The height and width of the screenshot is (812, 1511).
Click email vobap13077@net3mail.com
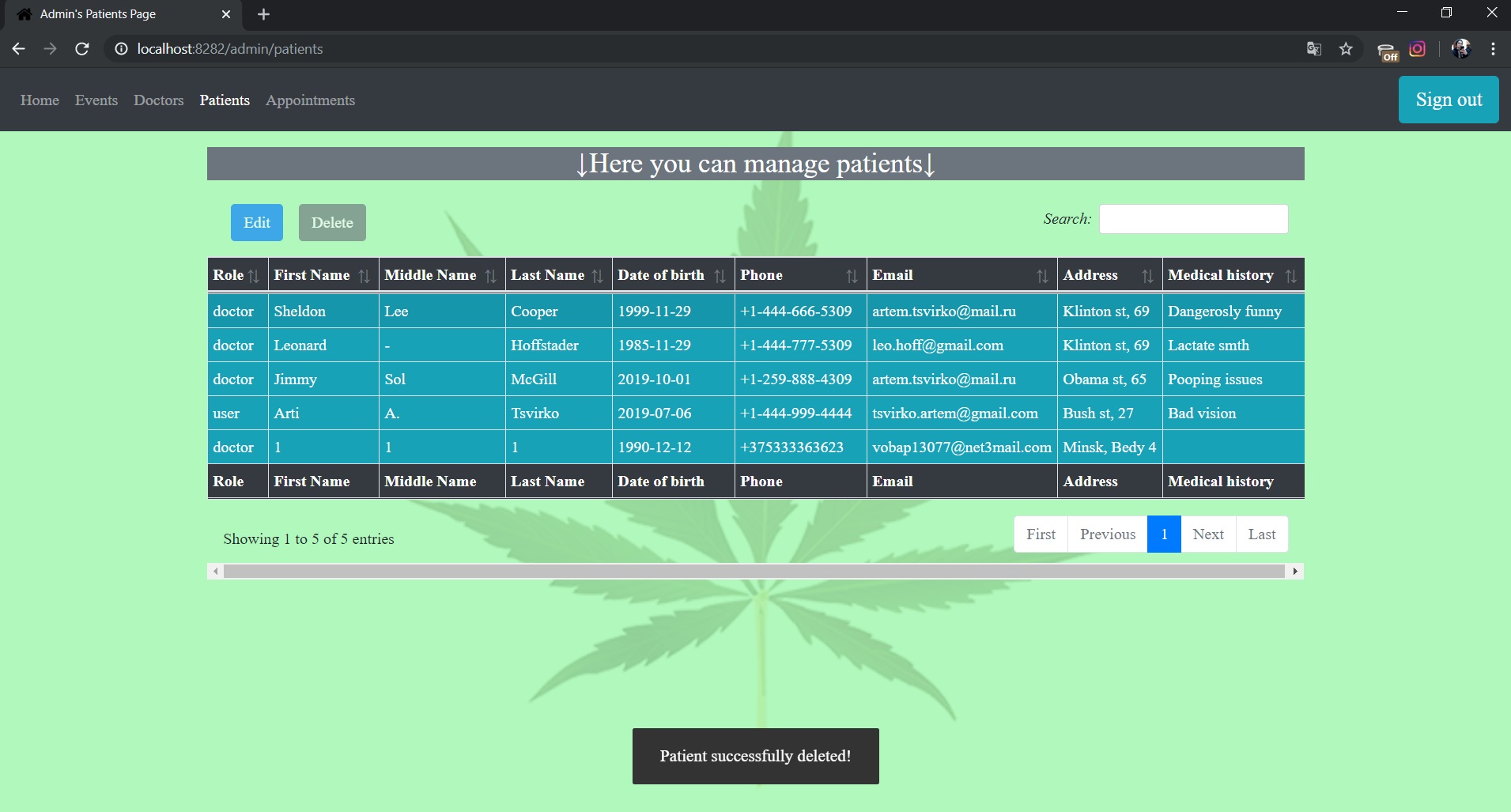pos(962,448)
